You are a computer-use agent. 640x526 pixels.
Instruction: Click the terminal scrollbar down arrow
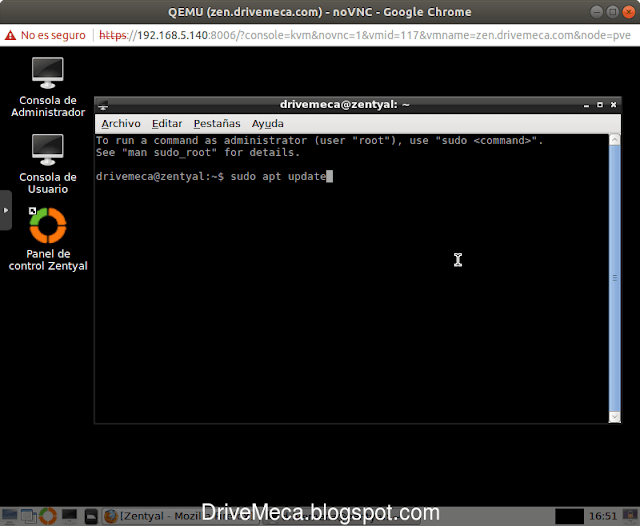point(614,417)
